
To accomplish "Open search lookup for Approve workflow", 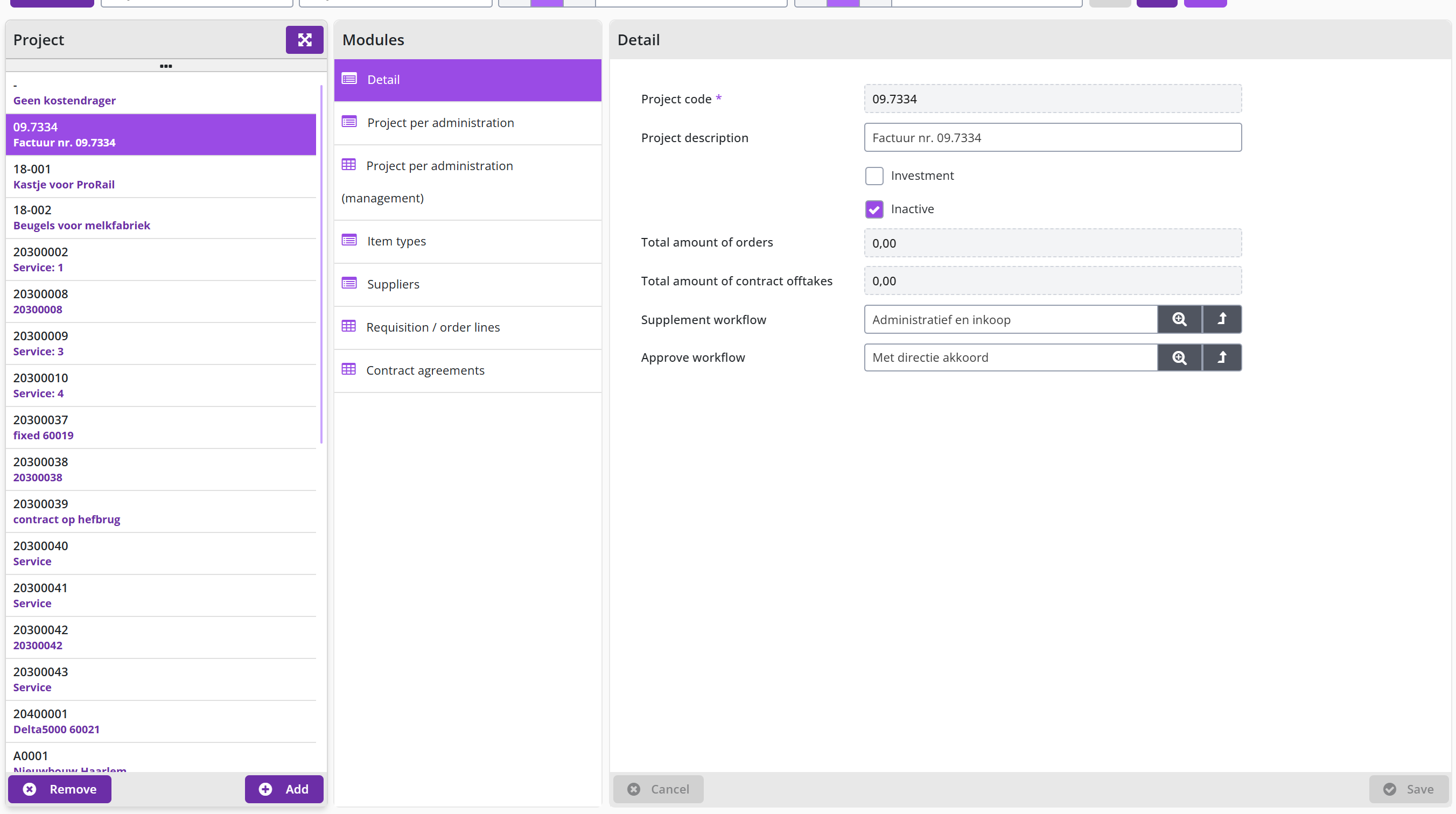I will click(1179, 357).
